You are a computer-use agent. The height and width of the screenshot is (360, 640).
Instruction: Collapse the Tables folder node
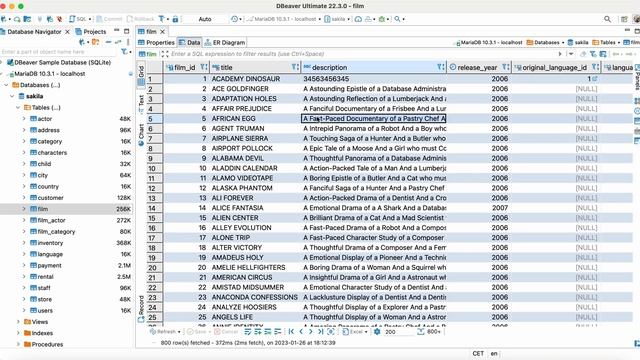click(18, 108)
